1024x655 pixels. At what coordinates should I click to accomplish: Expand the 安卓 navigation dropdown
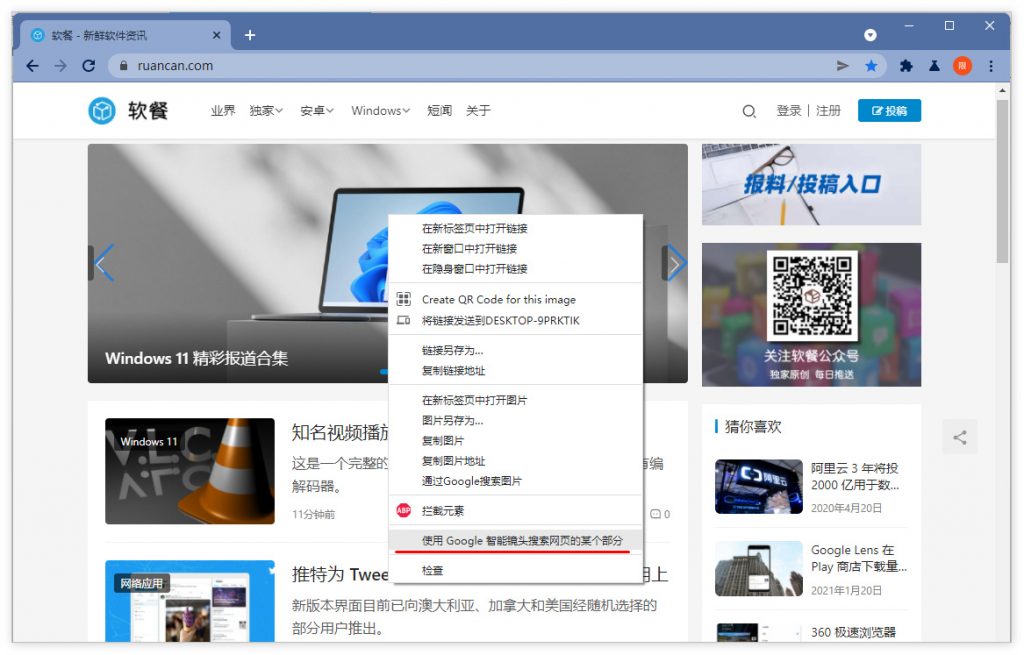coord(317,111)
